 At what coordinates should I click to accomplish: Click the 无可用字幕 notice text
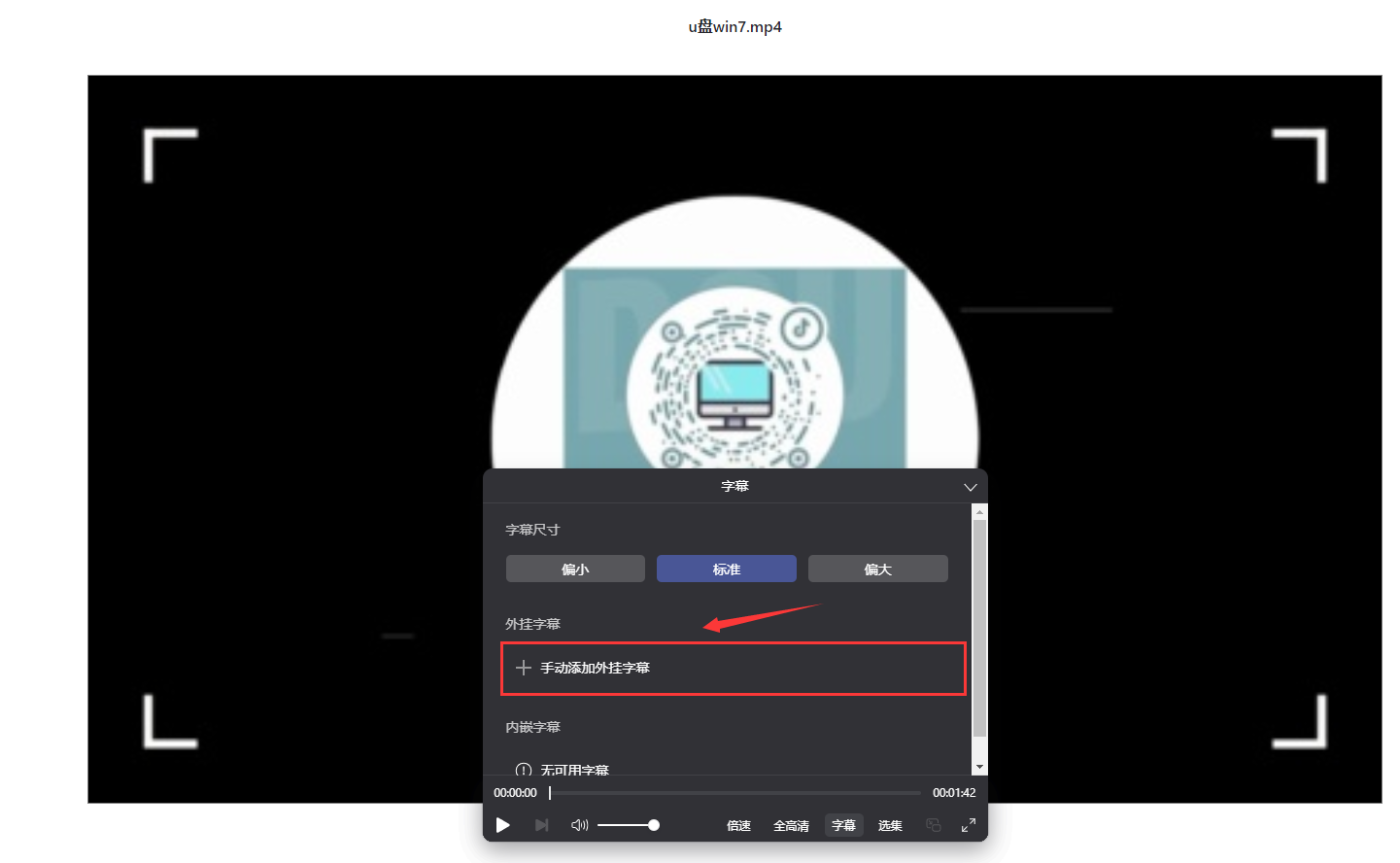point(574,770)
